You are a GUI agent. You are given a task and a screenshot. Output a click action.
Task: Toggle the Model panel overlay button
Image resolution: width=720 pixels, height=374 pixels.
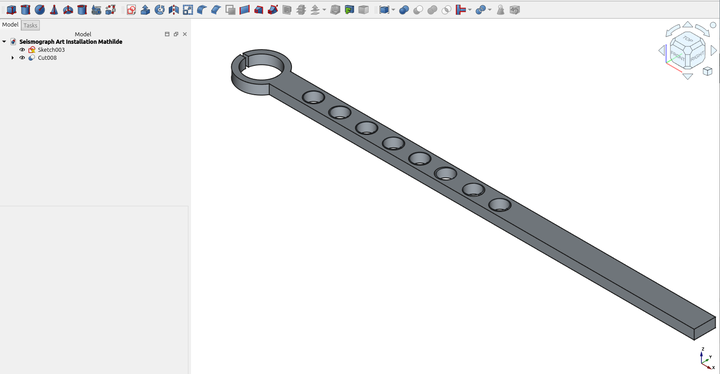(x=167, y=34)
